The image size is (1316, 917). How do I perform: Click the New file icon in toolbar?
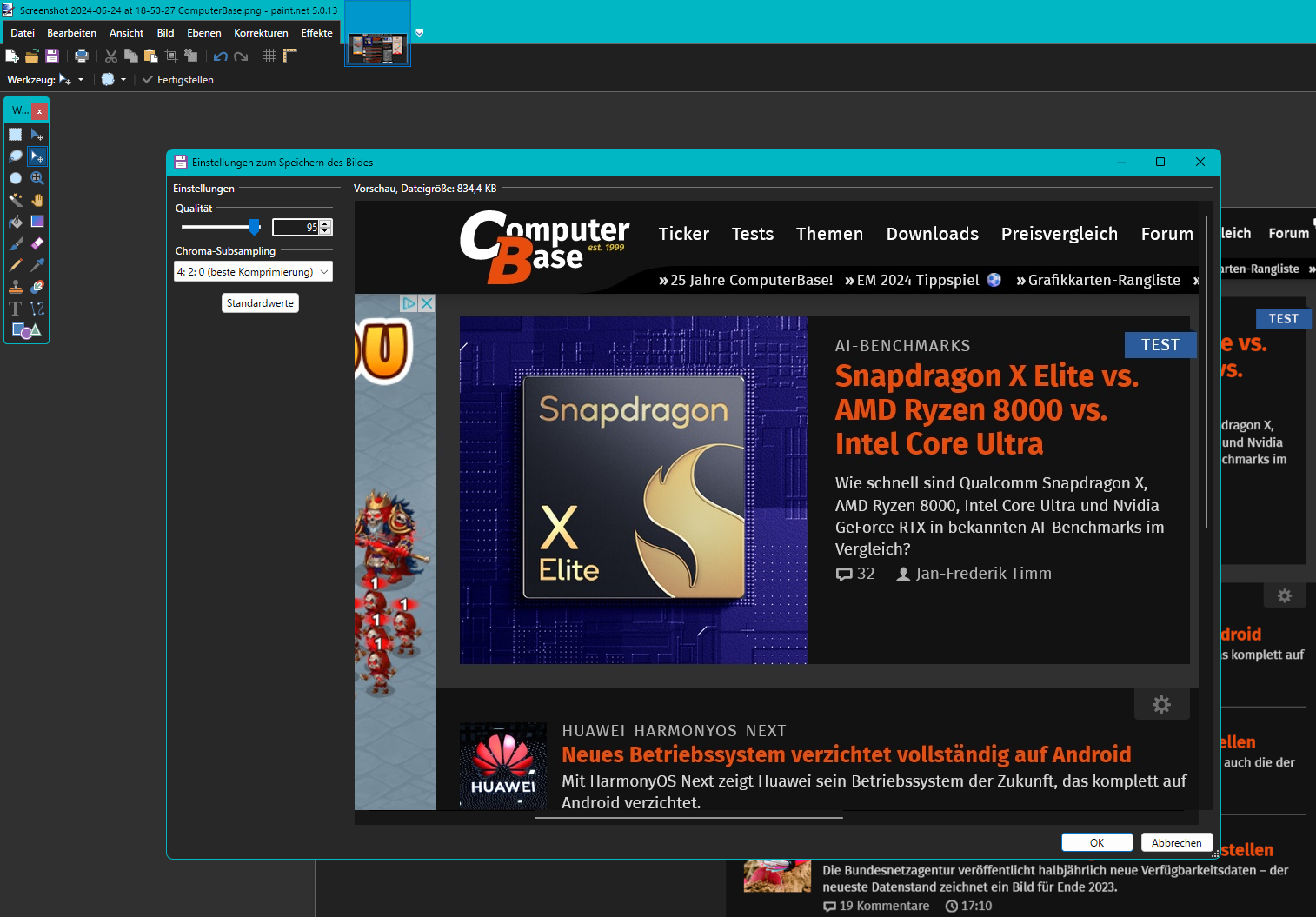(12, 56)
